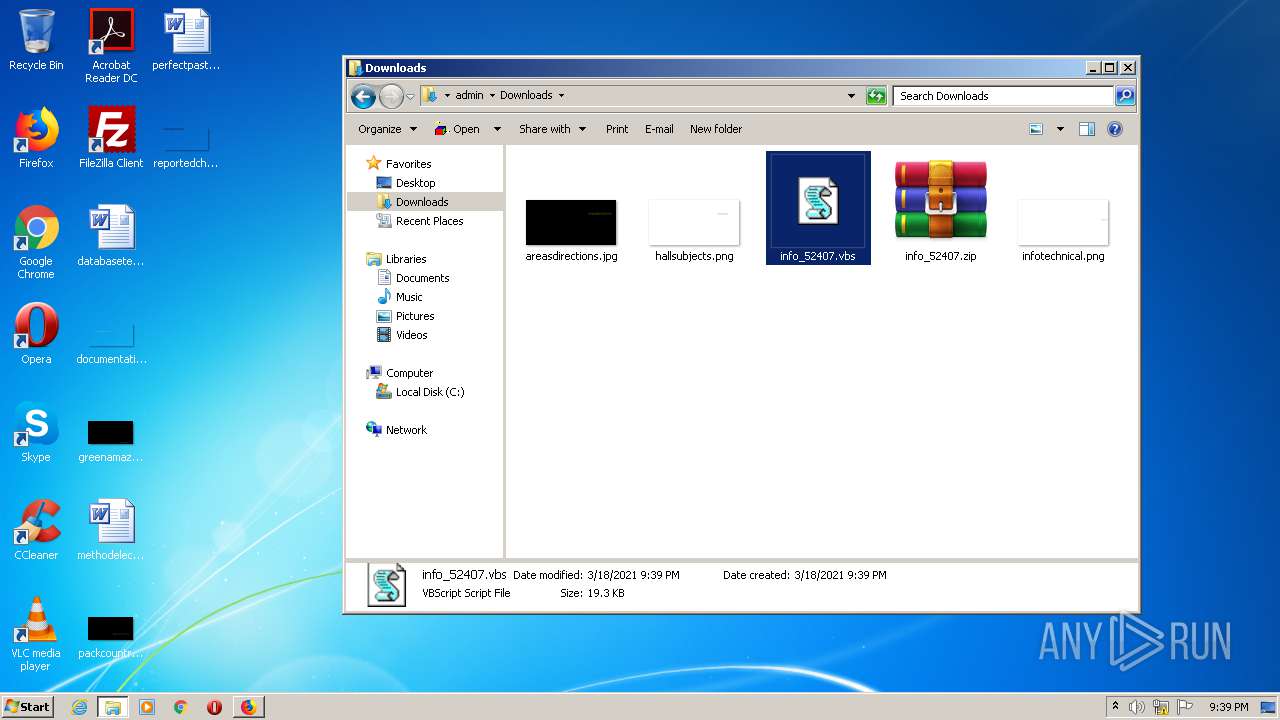This screenshot has height=720, width=1280.
Task: Go back in Downloads Explorer window
Action: click(x=363, y=96)
